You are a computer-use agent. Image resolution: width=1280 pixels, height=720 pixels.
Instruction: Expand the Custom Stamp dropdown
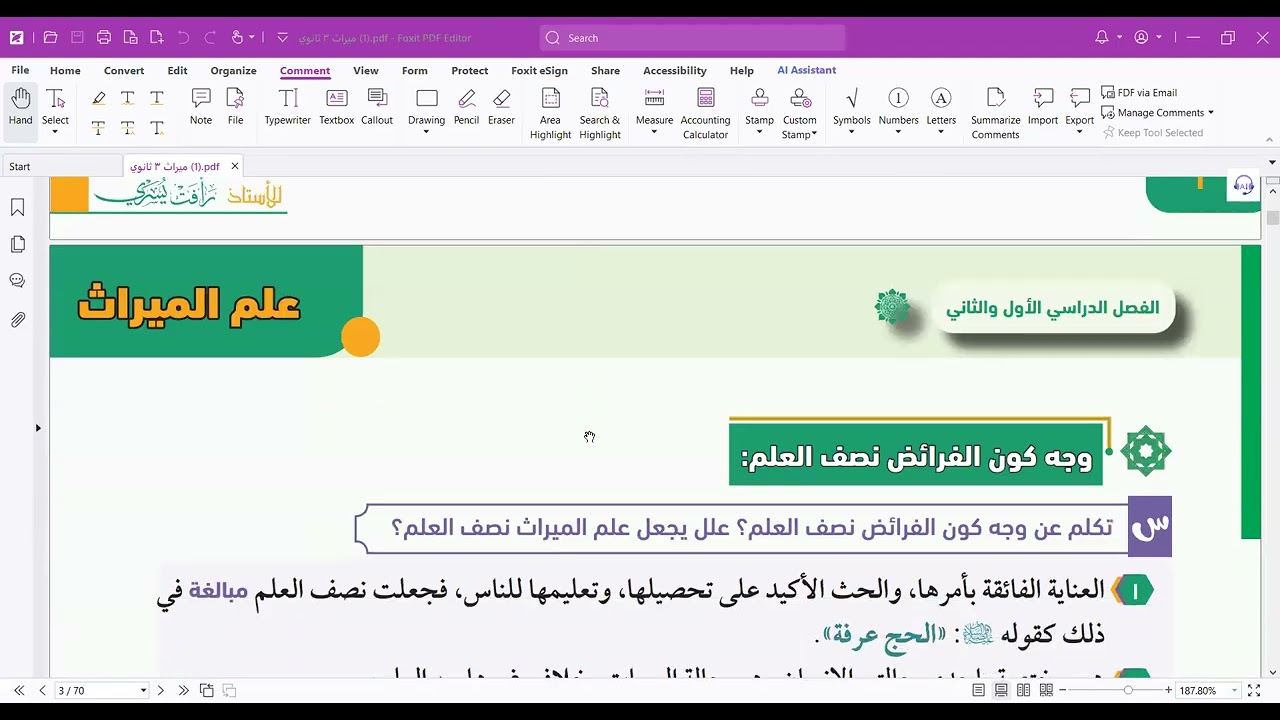[x=814, y=134]
